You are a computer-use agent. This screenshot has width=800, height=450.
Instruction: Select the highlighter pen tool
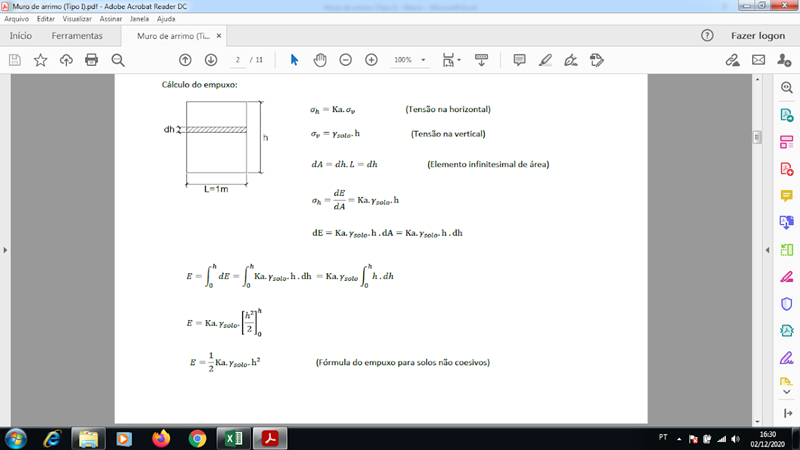[x=545, y=60]
